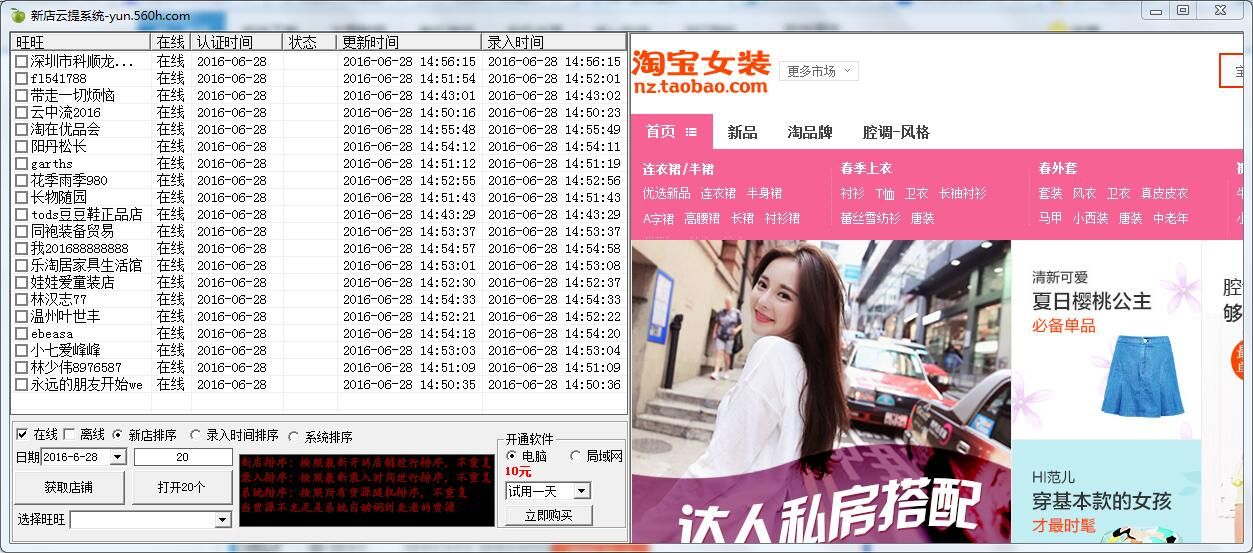The height and width of the screenshot is (553, 1253).
Task: Click the list icon beside 首页
Action: click(x=692, y=132)
